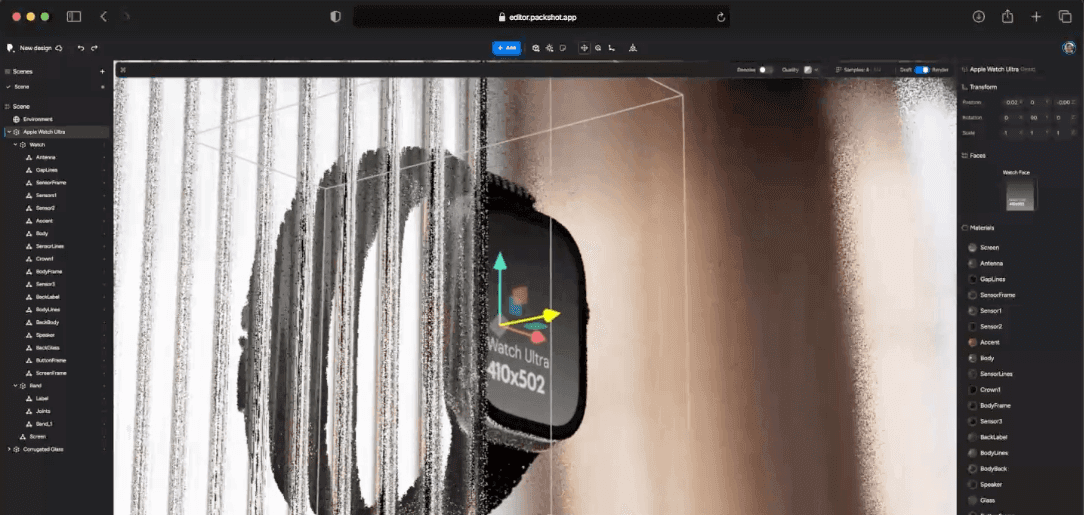Image resolution: width=1084 pixels, height=515 pixels.
Task: Collapse the Watch group in scene tree
Action: coord(16,145)
